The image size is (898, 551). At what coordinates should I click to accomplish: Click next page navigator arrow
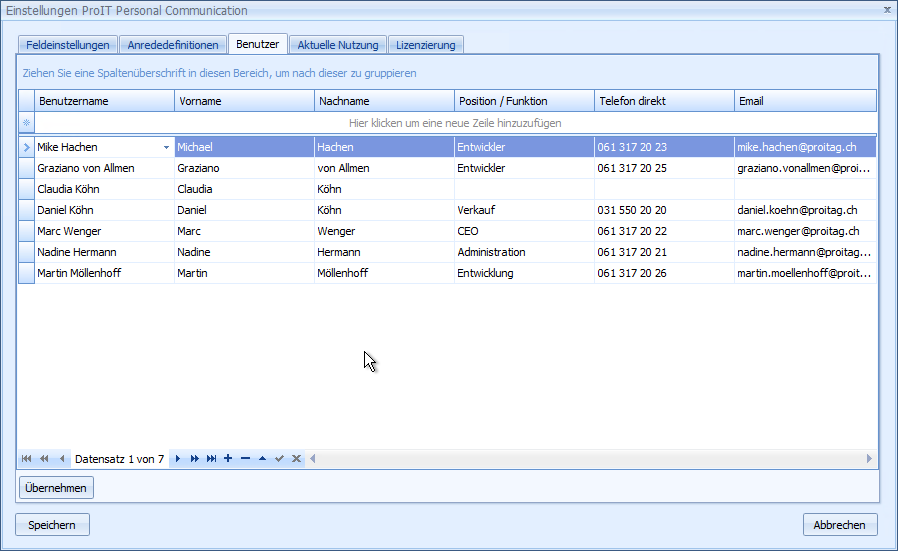click(194, 459)
